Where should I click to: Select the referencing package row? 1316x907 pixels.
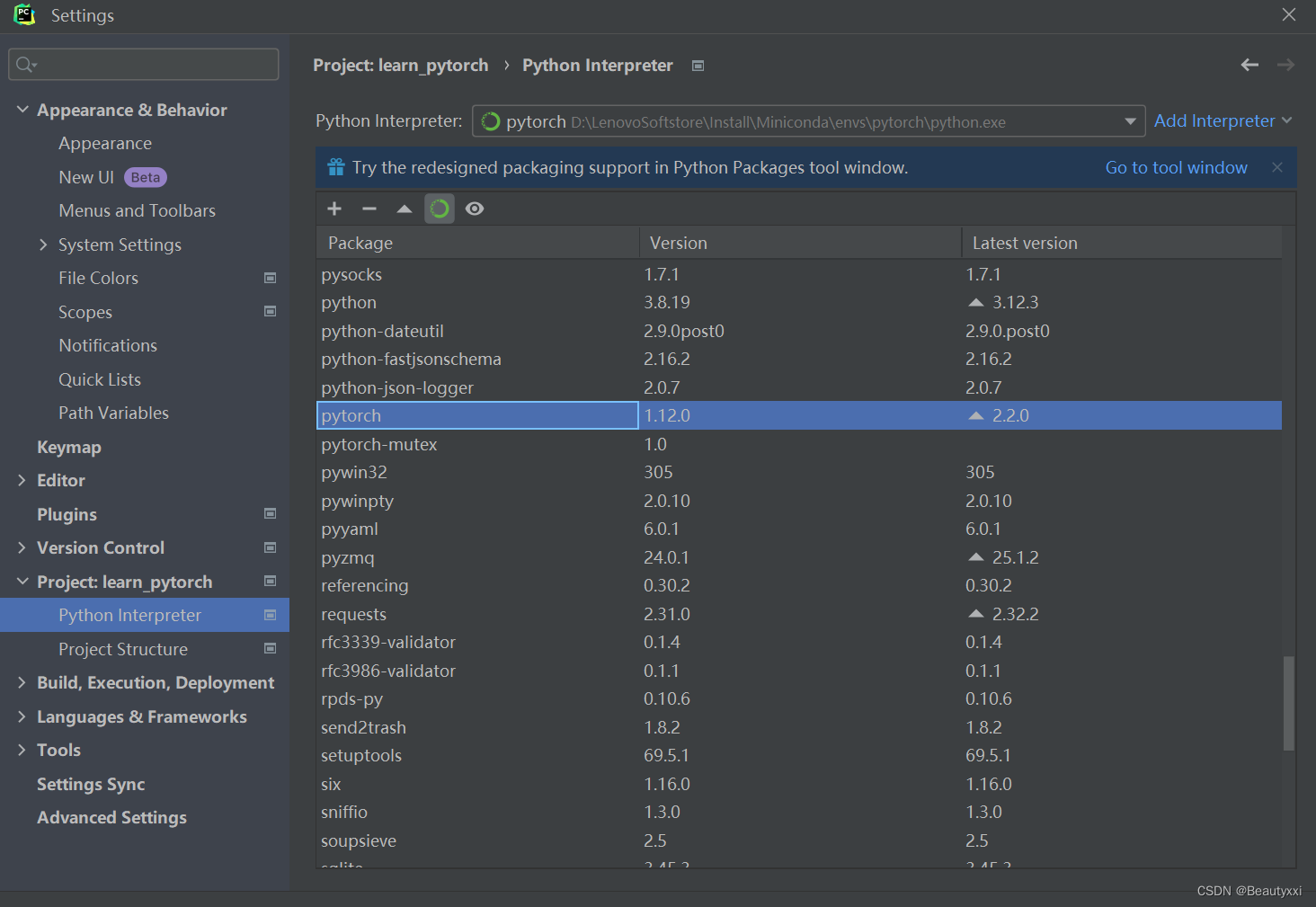(799, 585)
